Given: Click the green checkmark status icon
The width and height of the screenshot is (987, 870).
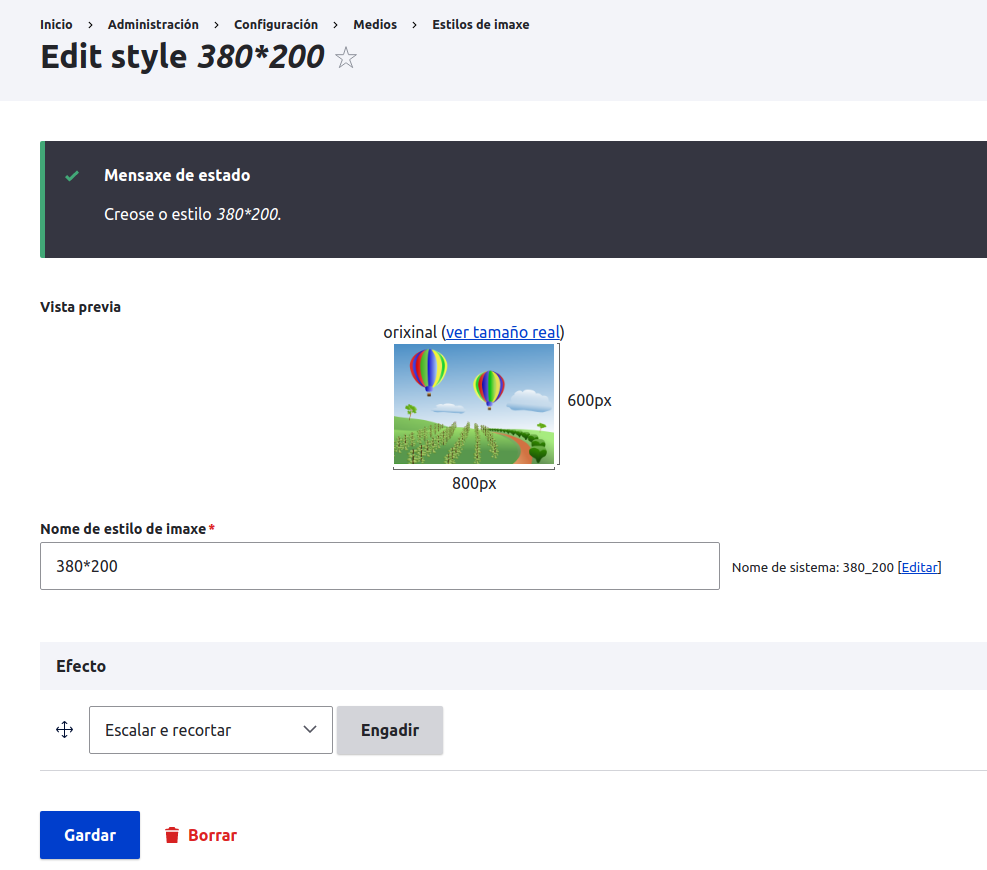Looking at the screenshot, I should (72, 176).
